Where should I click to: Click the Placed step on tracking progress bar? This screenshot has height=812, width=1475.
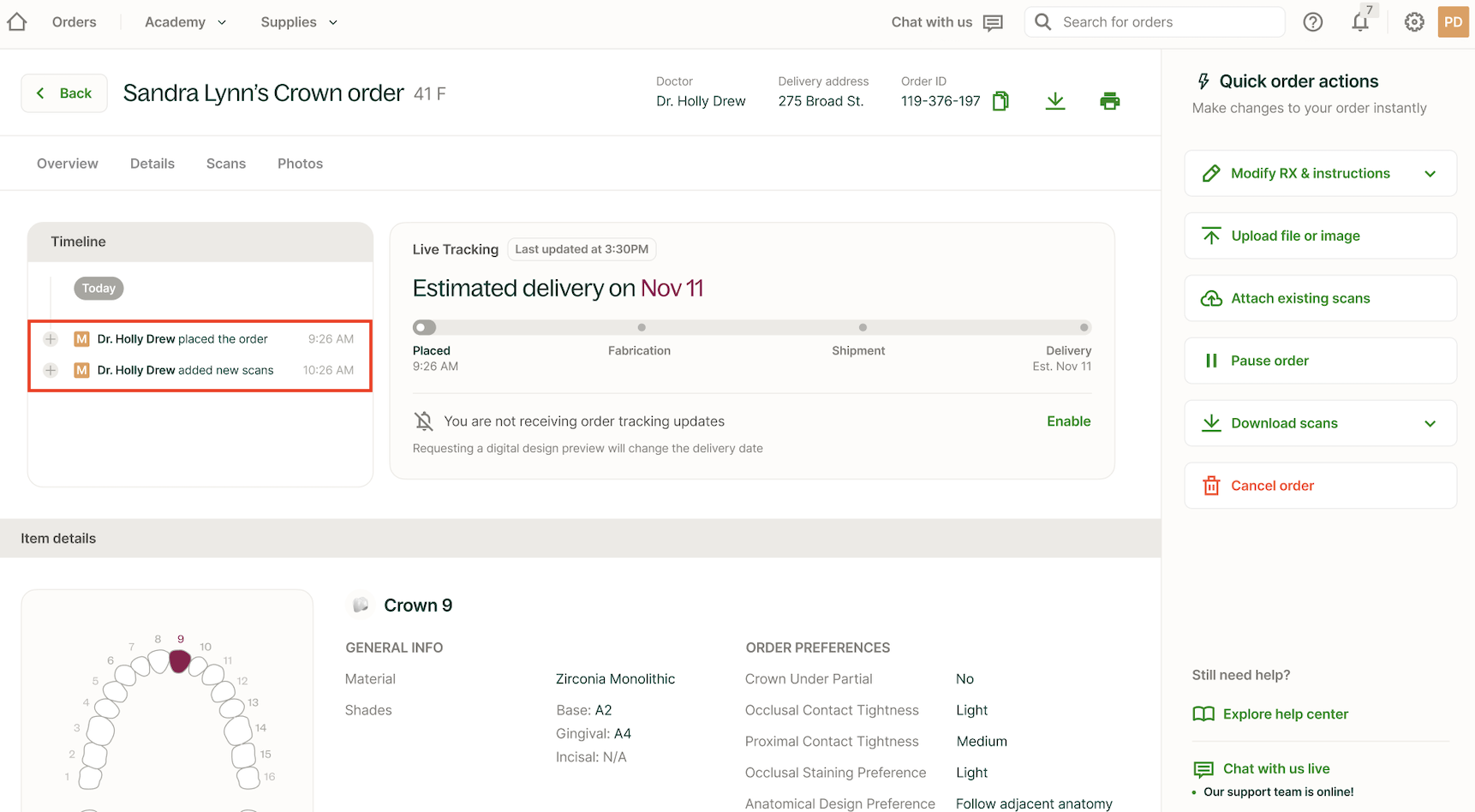click(x=424, y=327)
